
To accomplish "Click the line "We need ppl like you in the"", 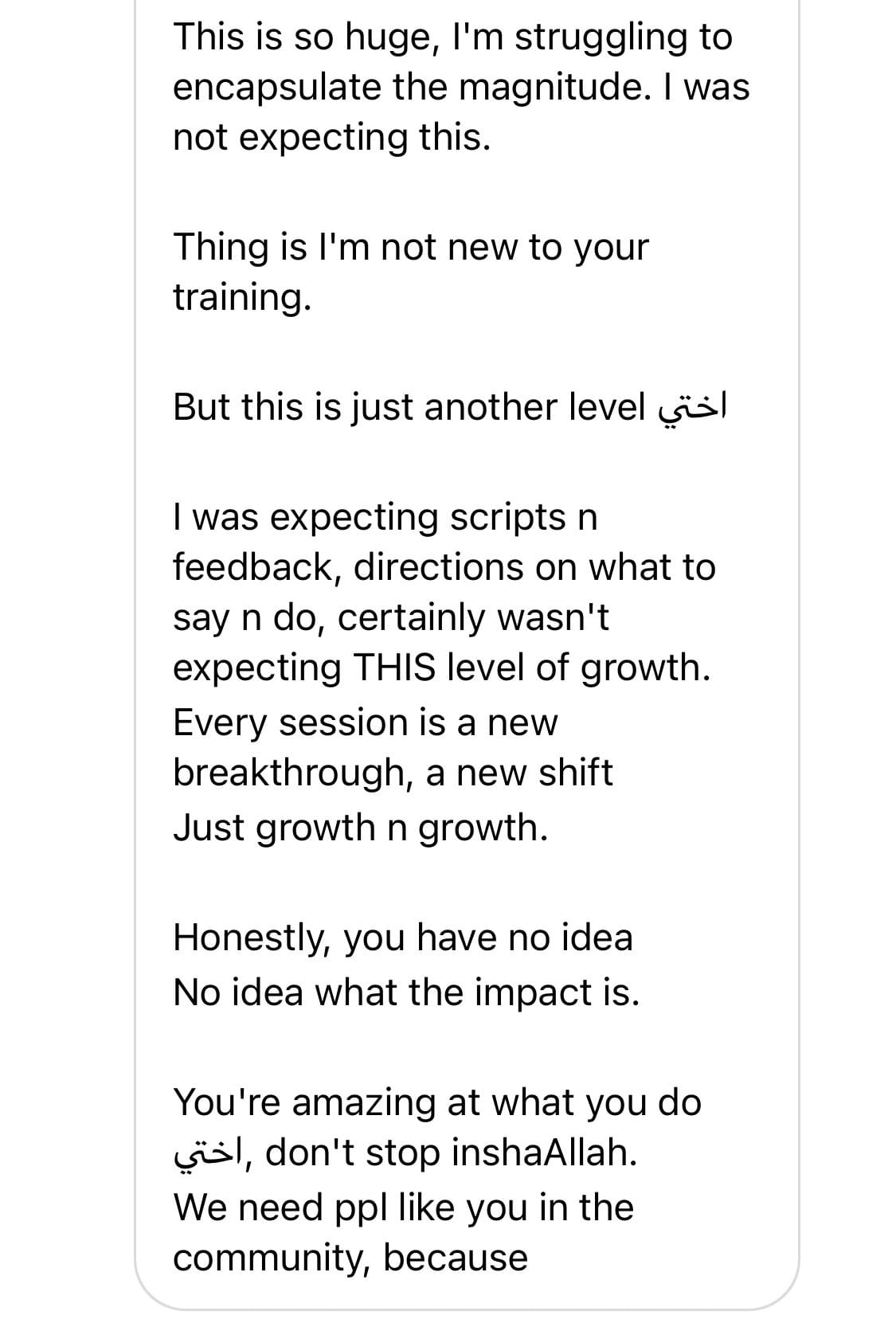I will tap(403, 1208).
